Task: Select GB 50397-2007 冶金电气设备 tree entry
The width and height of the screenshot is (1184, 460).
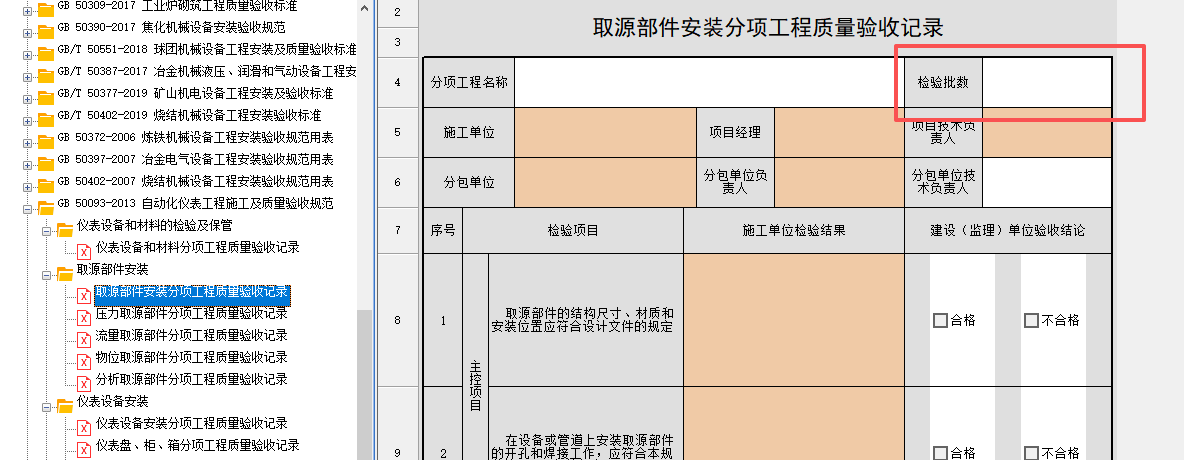Action: pos(195,160)
